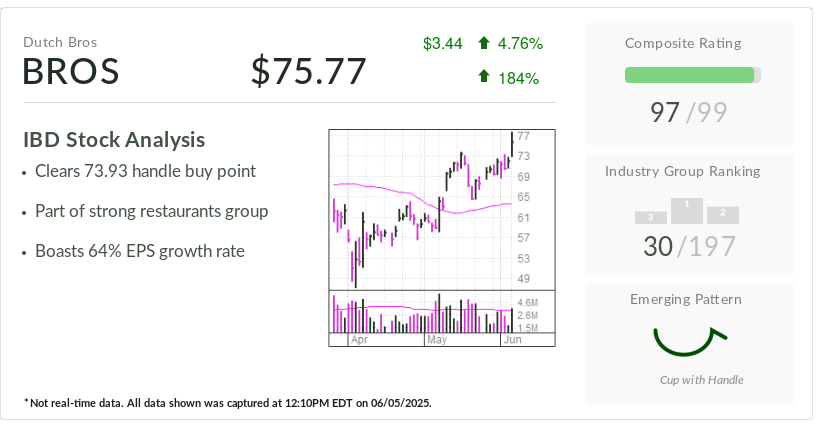Click the first-place podium block
This screenshot has height=430, width=816.
[x=687, y=209]
